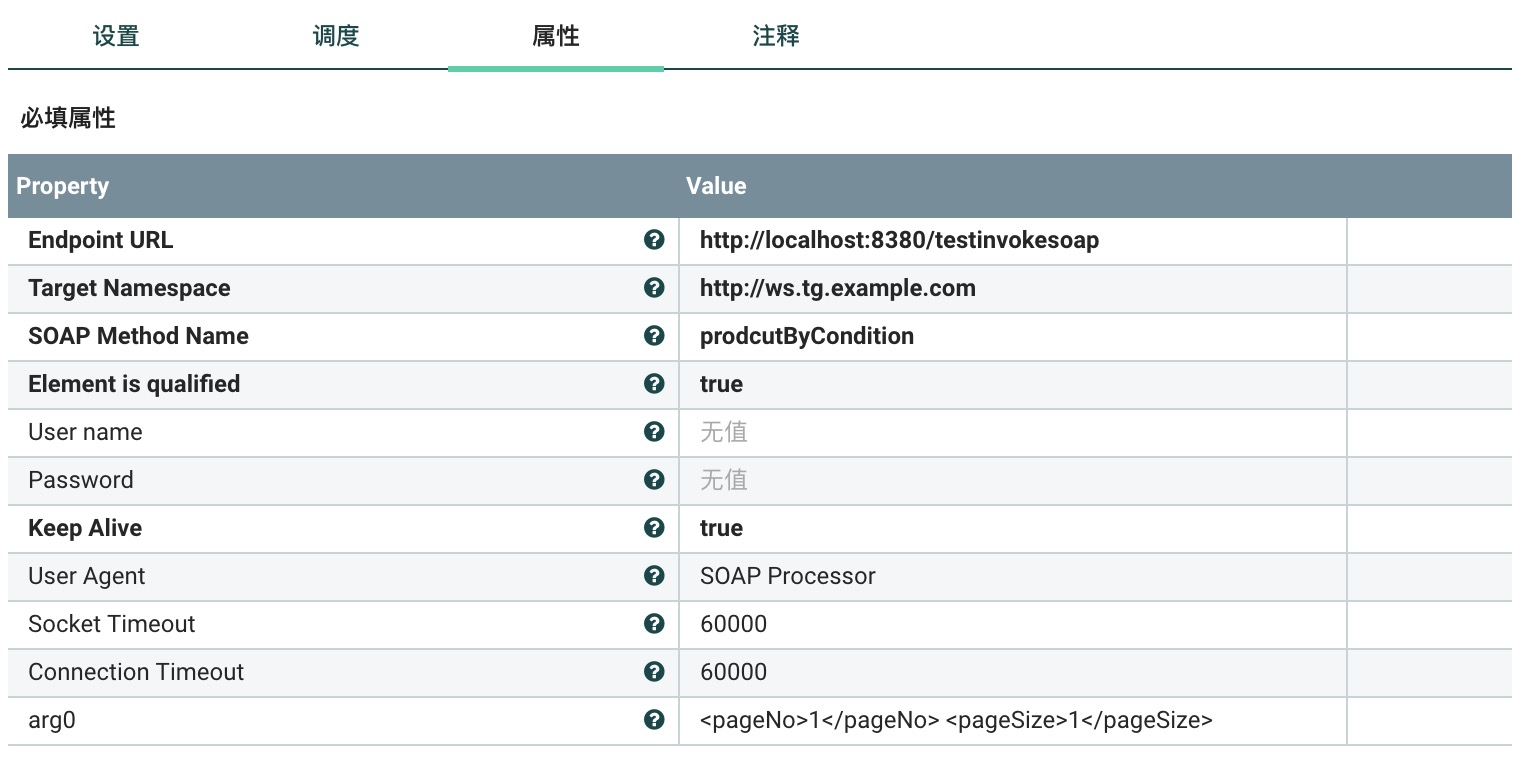Open the 调度 tab

[x=336, y=37]
